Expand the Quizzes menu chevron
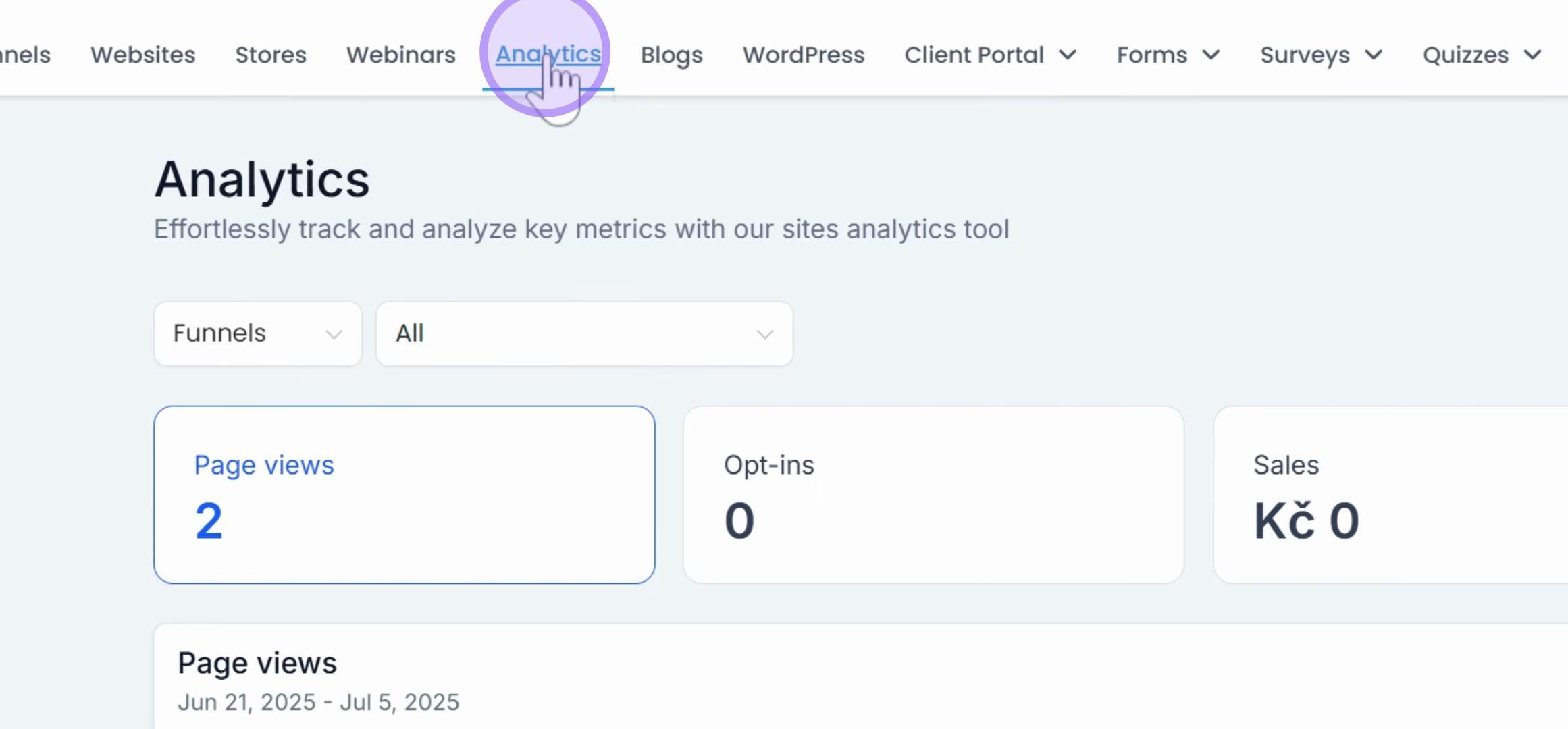Image resolution: width=1568 pixels, height=729 pixels. pos(1533,55)
